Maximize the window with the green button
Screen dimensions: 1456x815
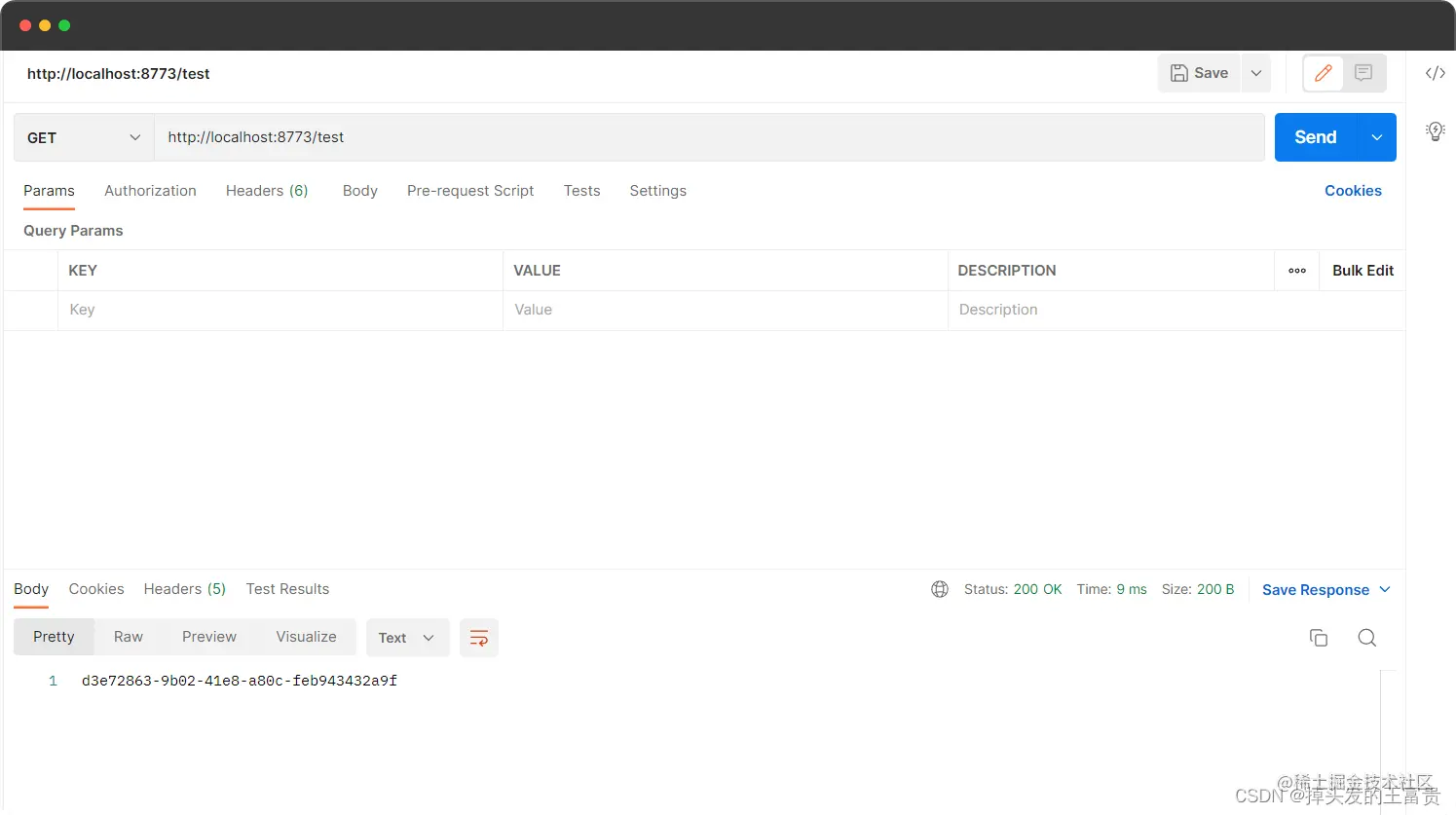point(64,25)
